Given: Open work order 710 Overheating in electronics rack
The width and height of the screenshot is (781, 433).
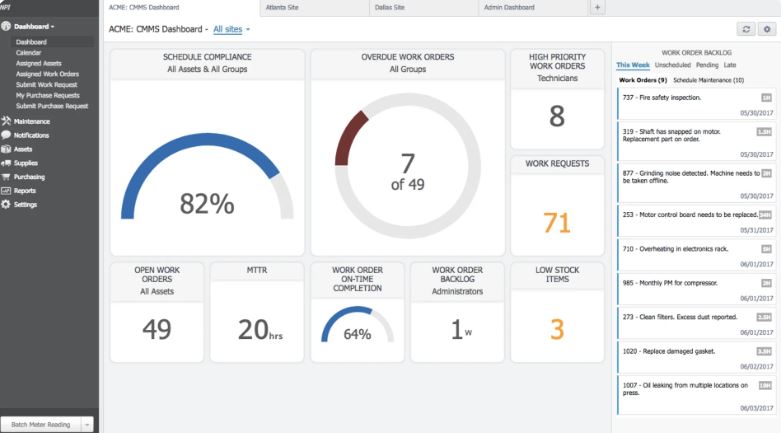Looking at the screenshot, I should click(x=696, y=255).
